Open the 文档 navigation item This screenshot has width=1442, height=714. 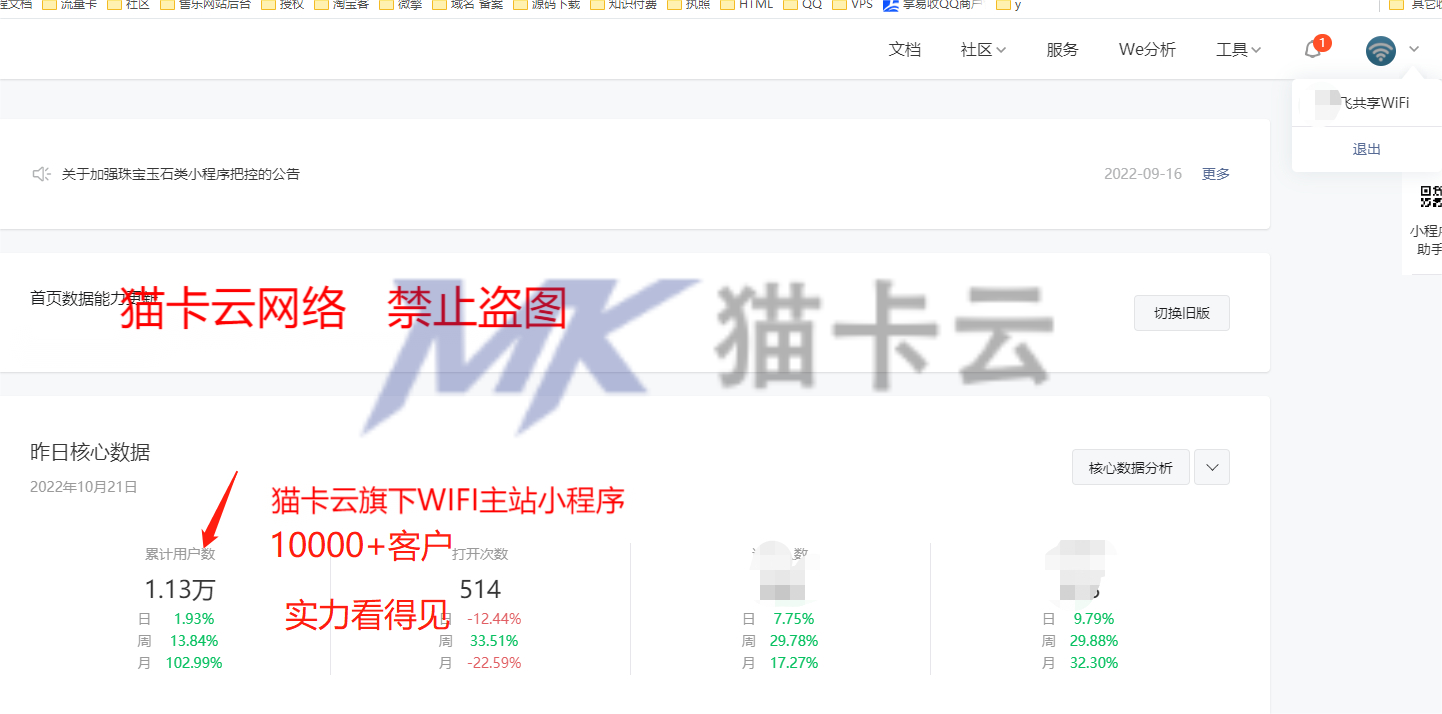point(904,49)
